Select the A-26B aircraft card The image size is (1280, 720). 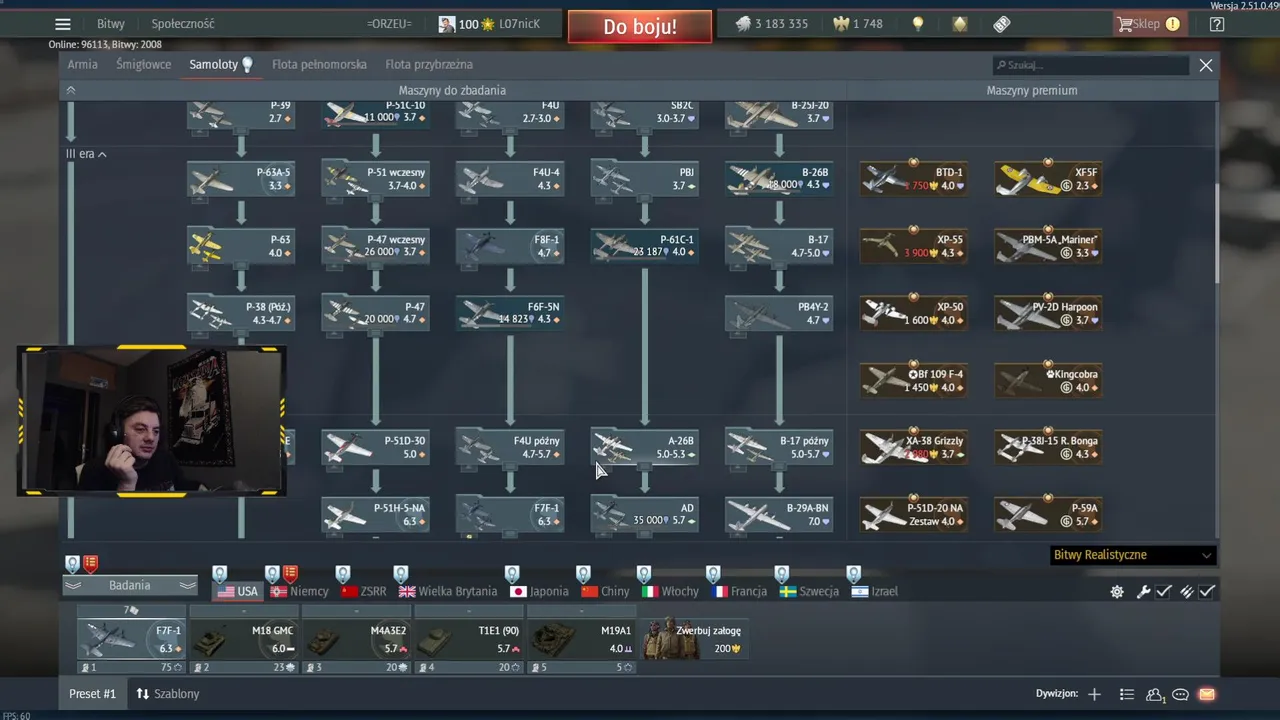click(x=644, y=447)
